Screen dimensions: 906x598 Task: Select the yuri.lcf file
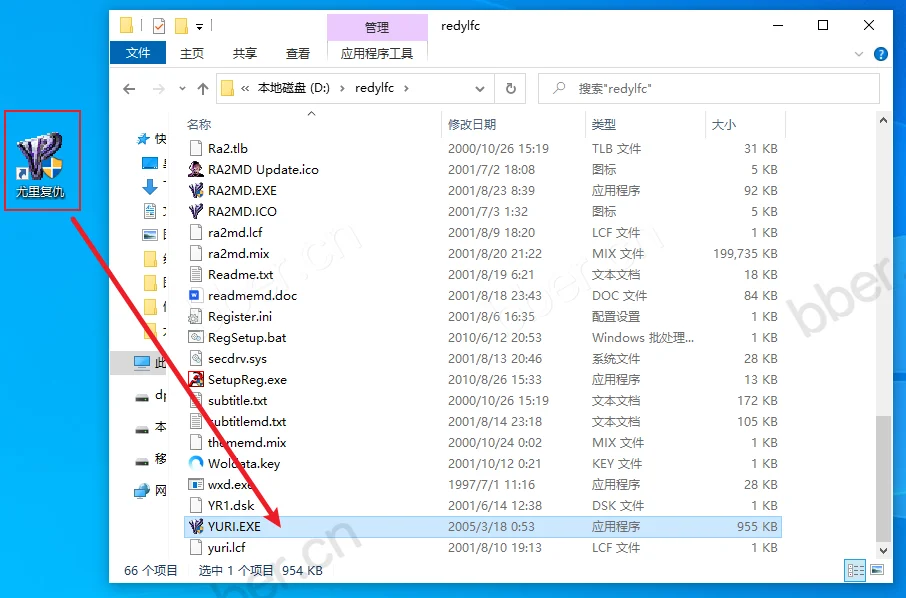(x=226, y=547)
